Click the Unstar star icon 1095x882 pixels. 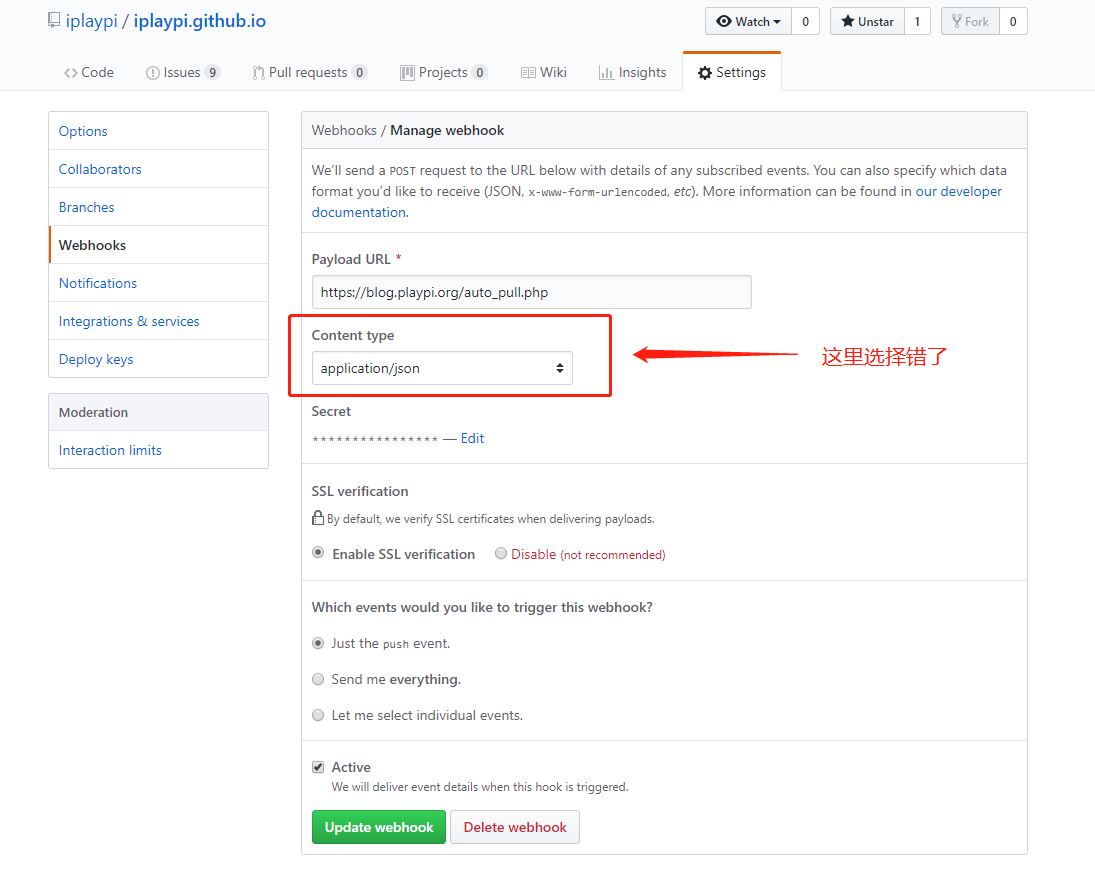(848, 21)
